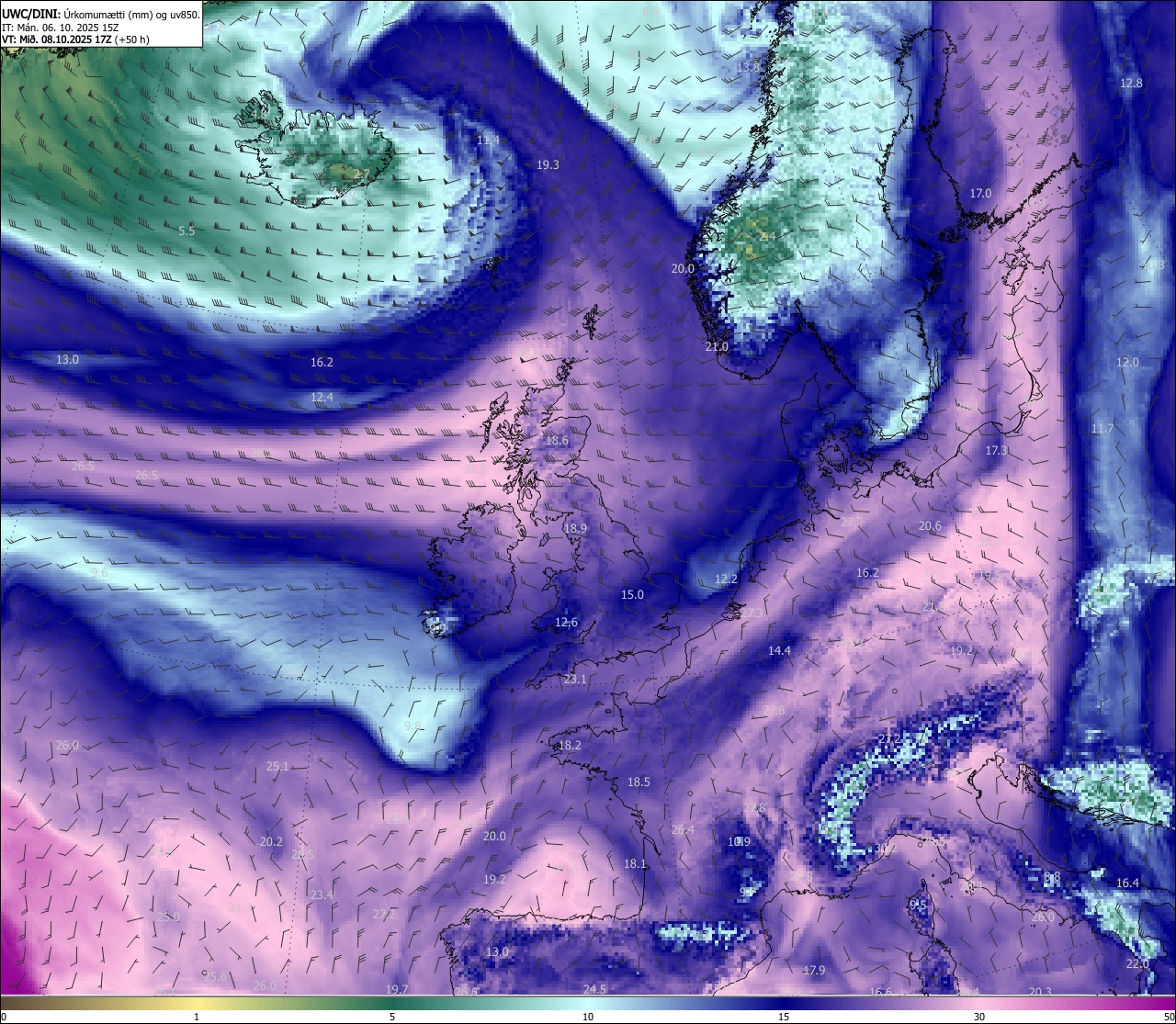Image resolution: width=1176 pixels, height=1024 pixels.
Task: Select the 12.4 value label
Action: 322,397
